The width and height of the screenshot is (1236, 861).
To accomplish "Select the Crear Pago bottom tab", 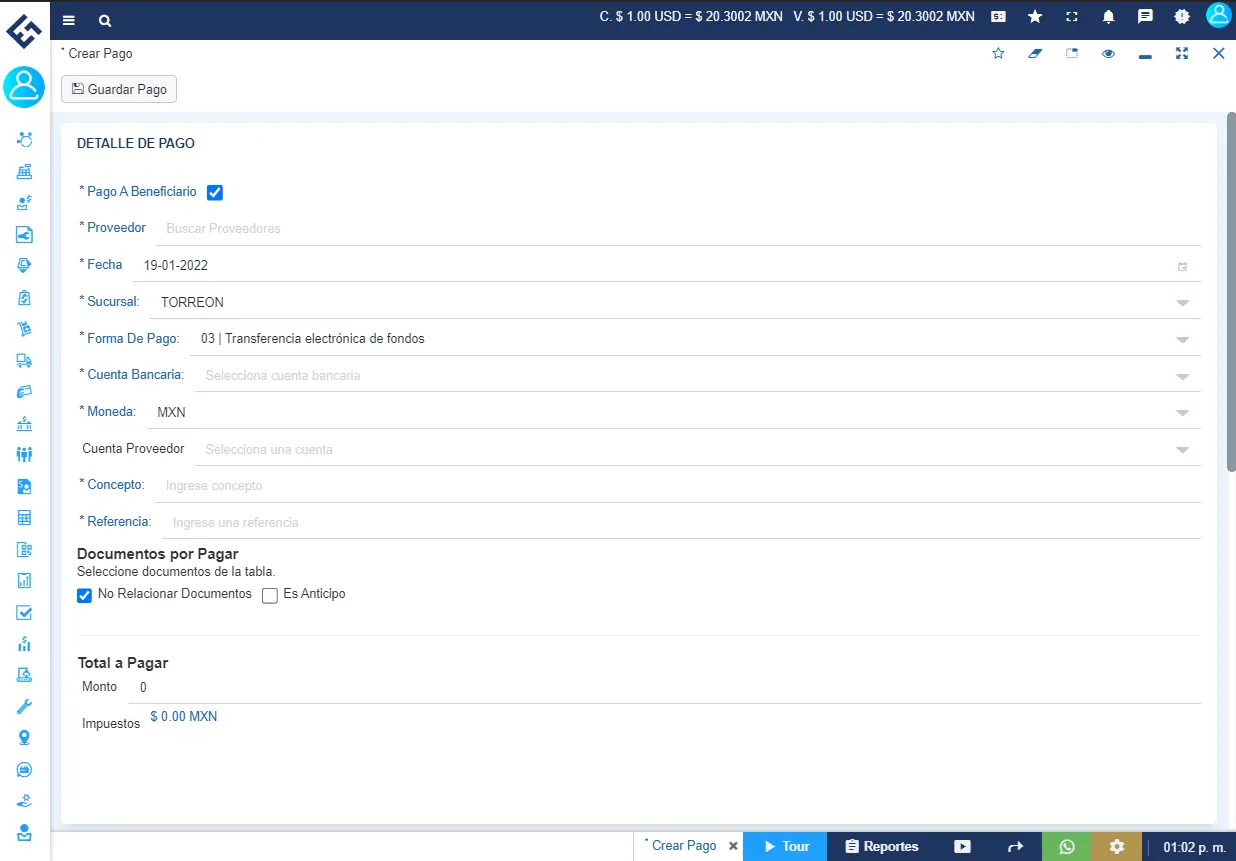I will (684, 846).
